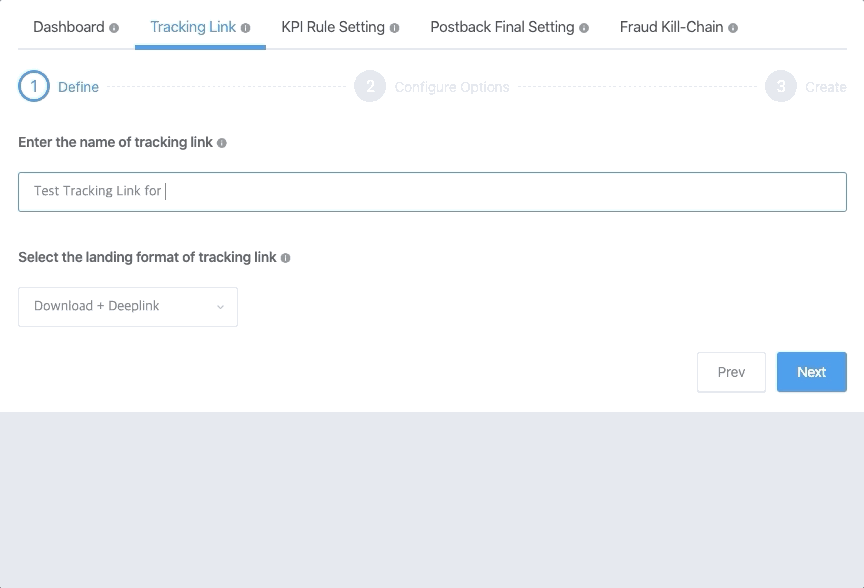This screenshot has height=588, width=864.
Task: Switch to the Dashboard tab
Action: tap(67, 27)
